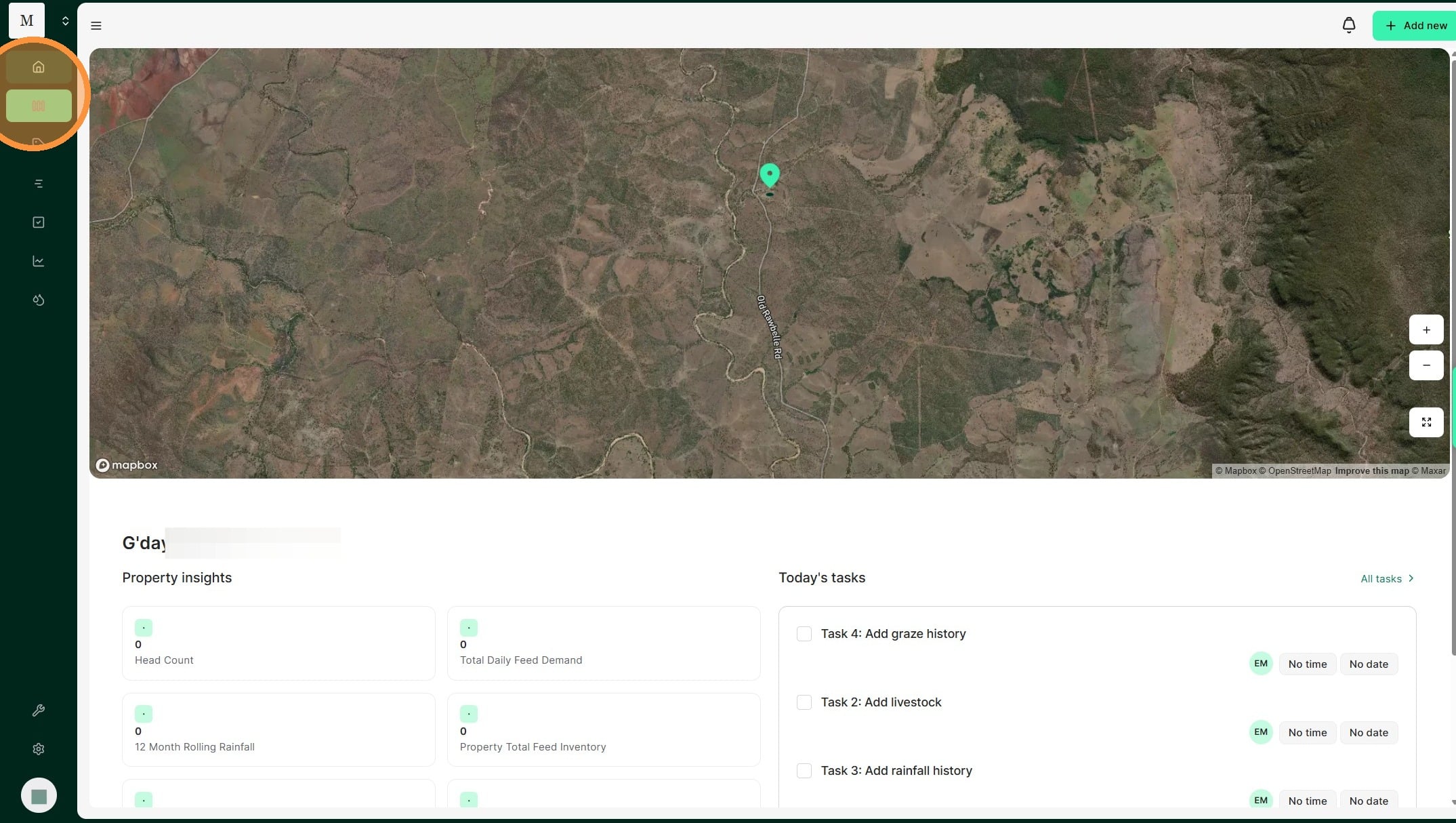Open No time picker for Task 2
This screenshot has width=1456, height=823.
pos(1307,733)
